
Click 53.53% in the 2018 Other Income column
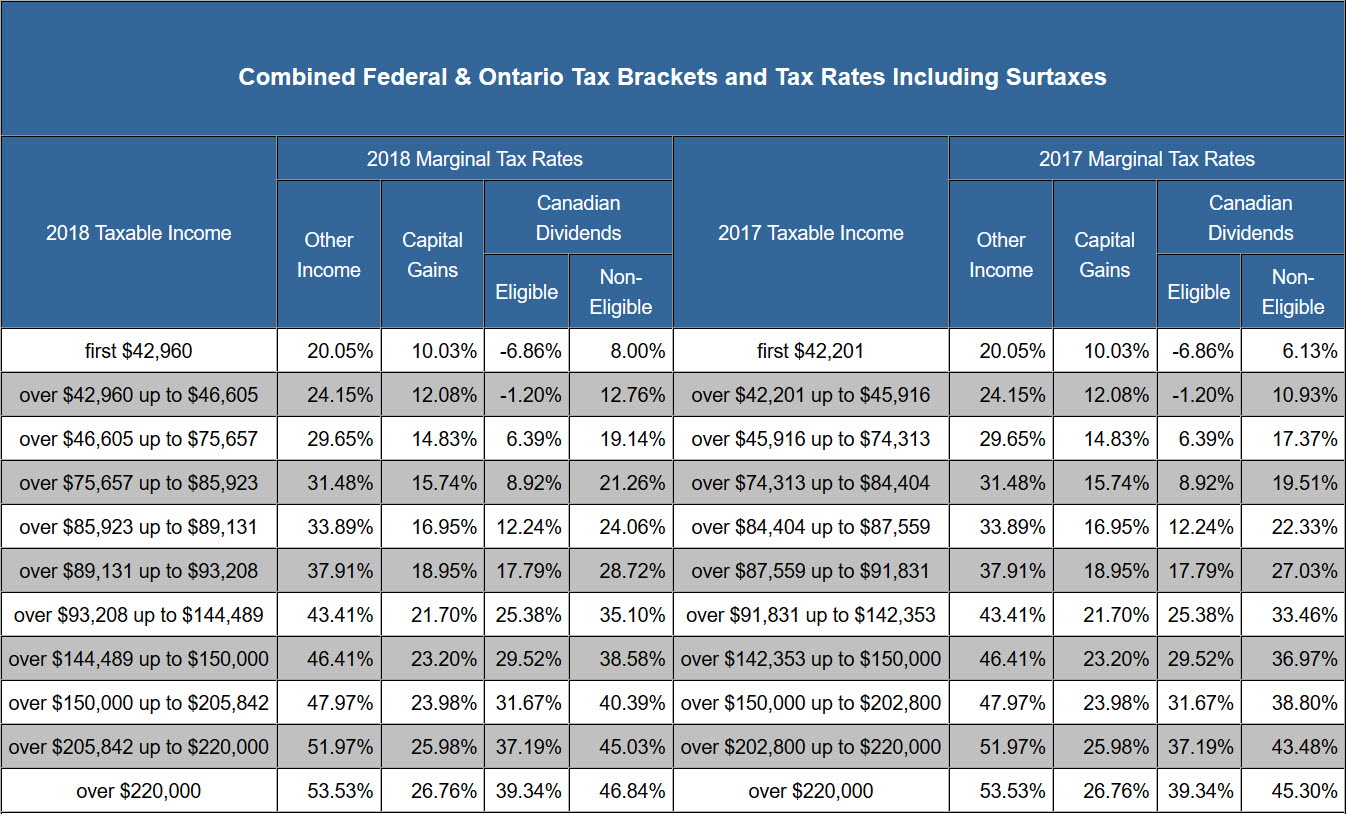(328, 790)
